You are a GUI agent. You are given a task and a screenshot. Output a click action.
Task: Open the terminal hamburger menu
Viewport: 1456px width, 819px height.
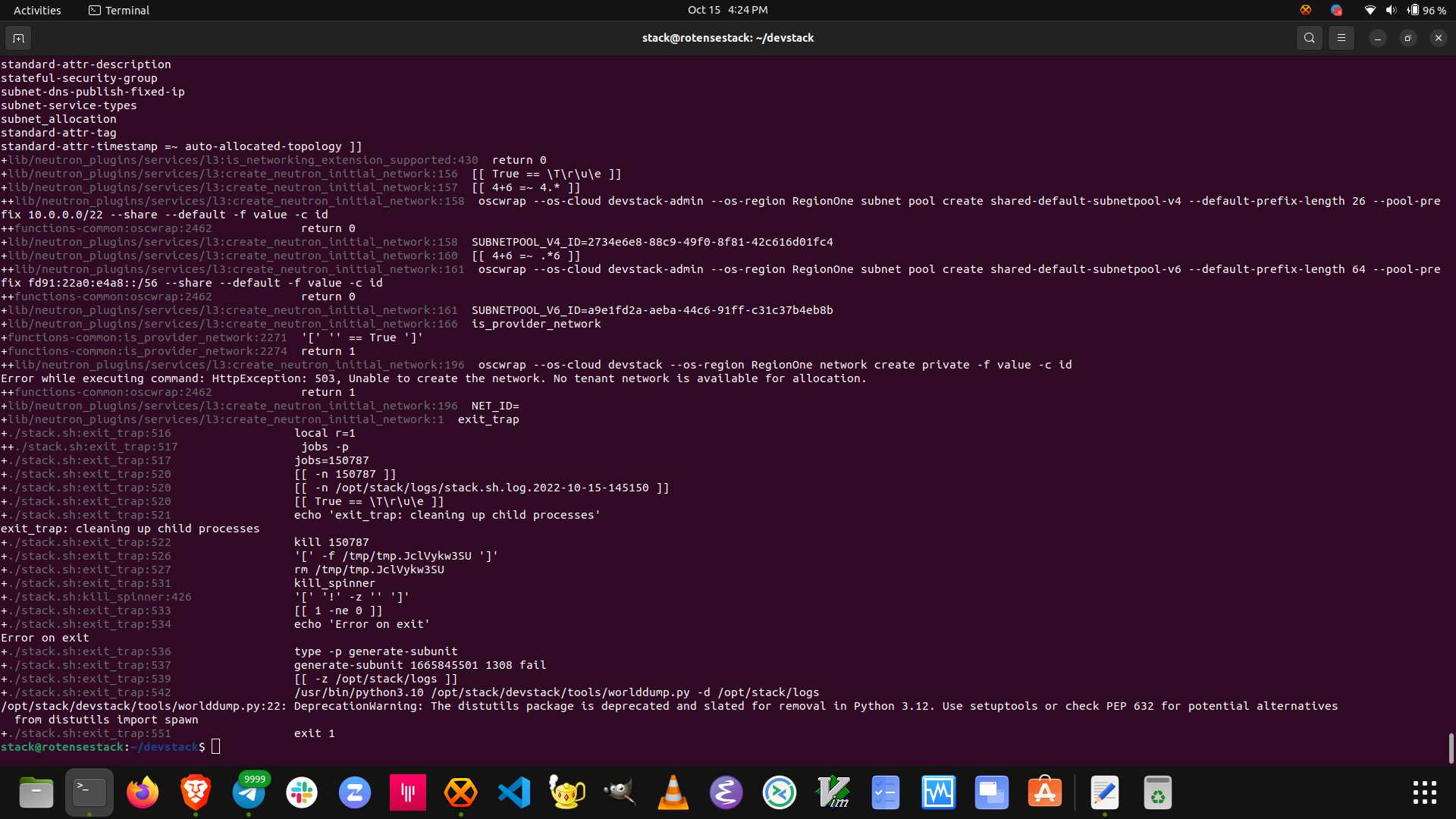pyautogui.click(x=1341, y=38)
